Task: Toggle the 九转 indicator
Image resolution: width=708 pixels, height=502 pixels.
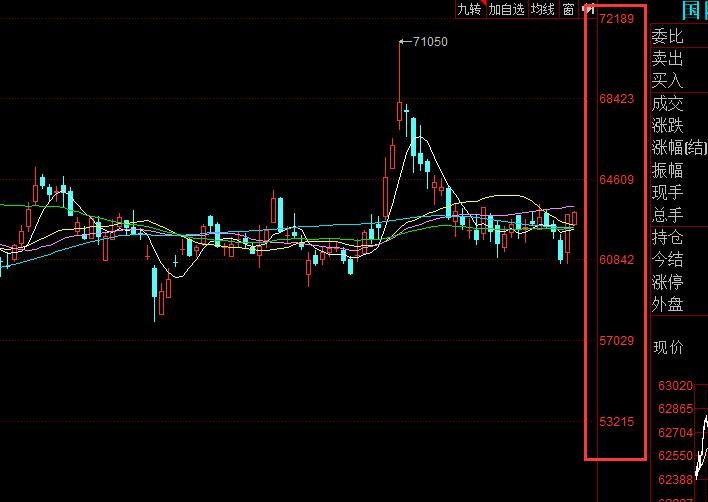Action: (x=470, y=9)
